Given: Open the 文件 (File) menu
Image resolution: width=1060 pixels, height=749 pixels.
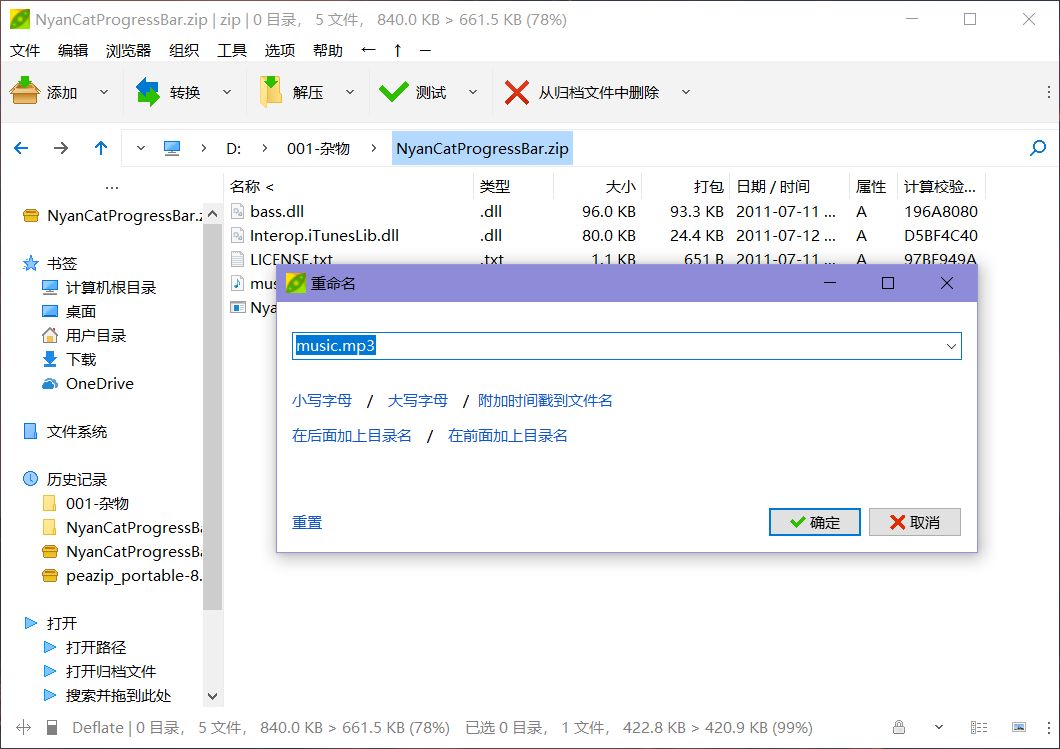Looking at the screenshot, I should pos(24,50).
